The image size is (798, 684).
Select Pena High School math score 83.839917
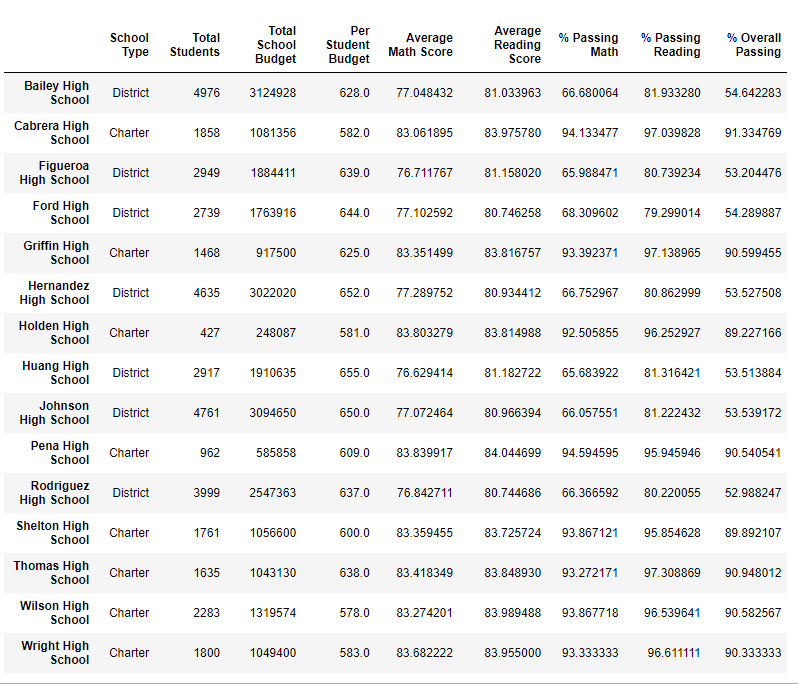[x=424, y=453]
